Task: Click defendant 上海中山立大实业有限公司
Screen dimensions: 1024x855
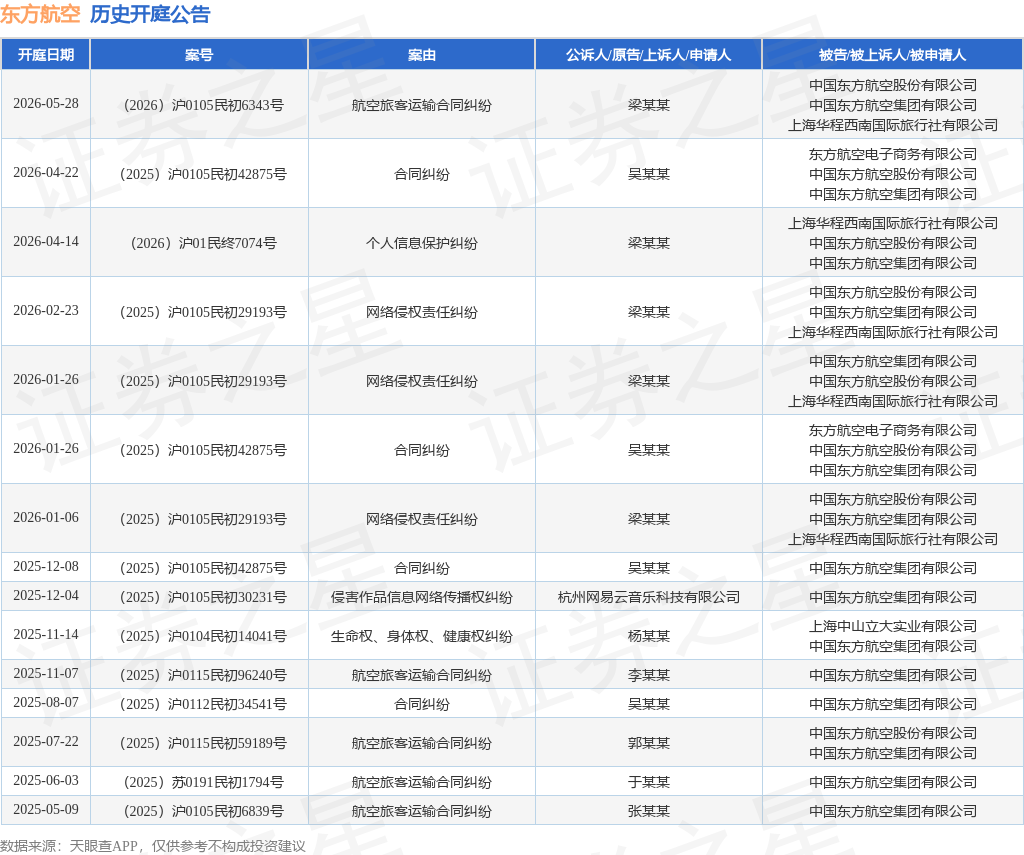Action: (x=893, y=626)
